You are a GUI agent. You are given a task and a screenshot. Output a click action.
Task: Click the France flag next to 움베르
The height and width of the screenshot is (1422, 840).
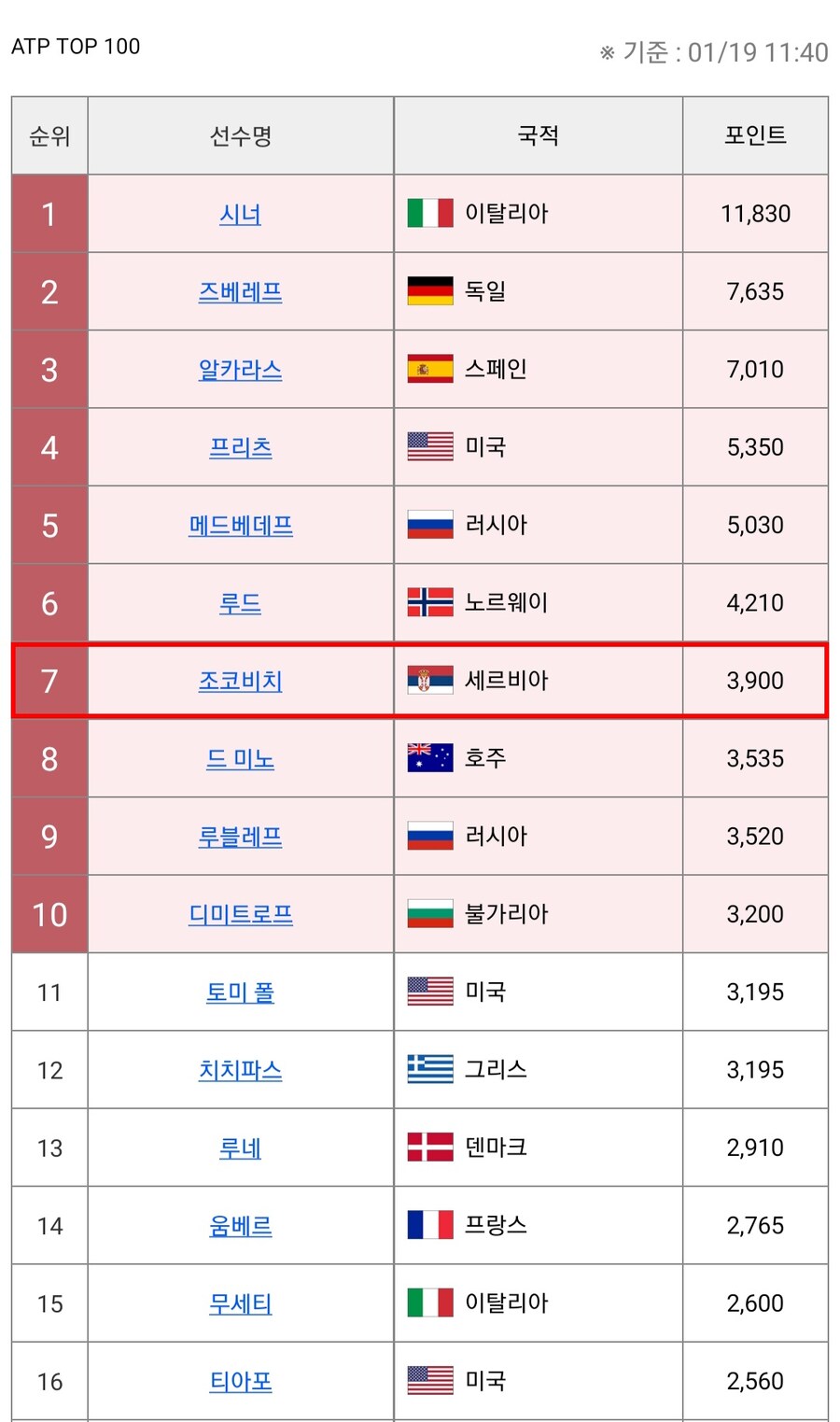click(428, 1225)
